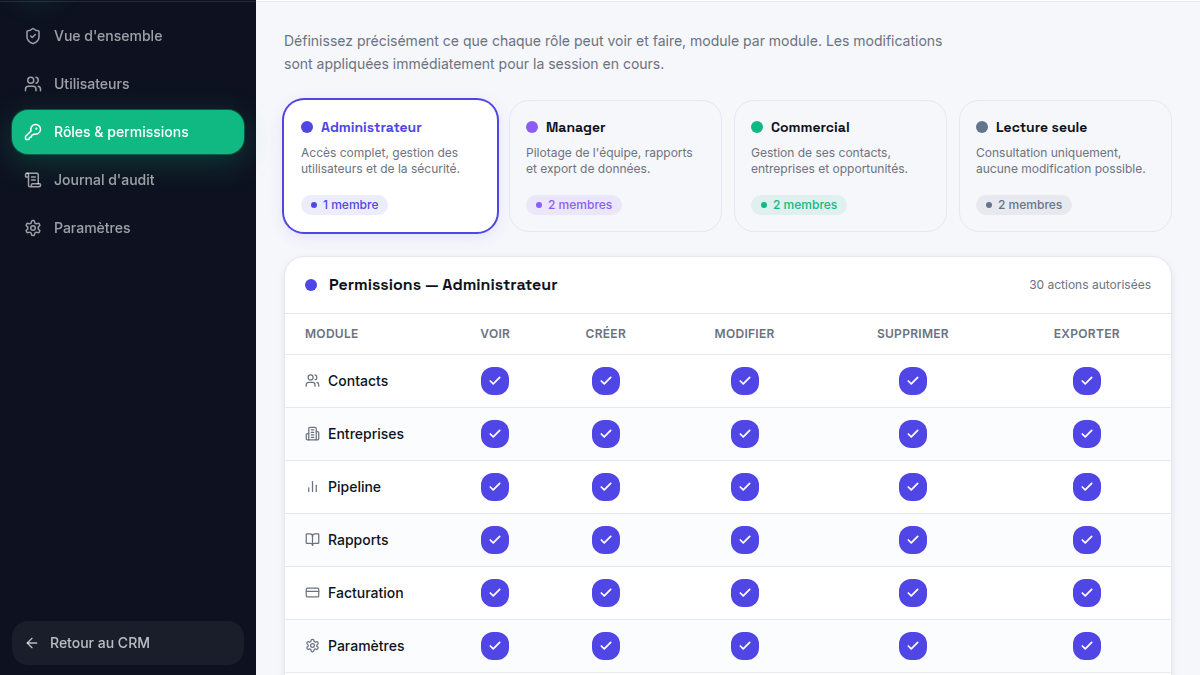Screen dimensions: 1200x675
Task: Click the back arrow icon in Retour au CRM
Action: coord(32,643)
